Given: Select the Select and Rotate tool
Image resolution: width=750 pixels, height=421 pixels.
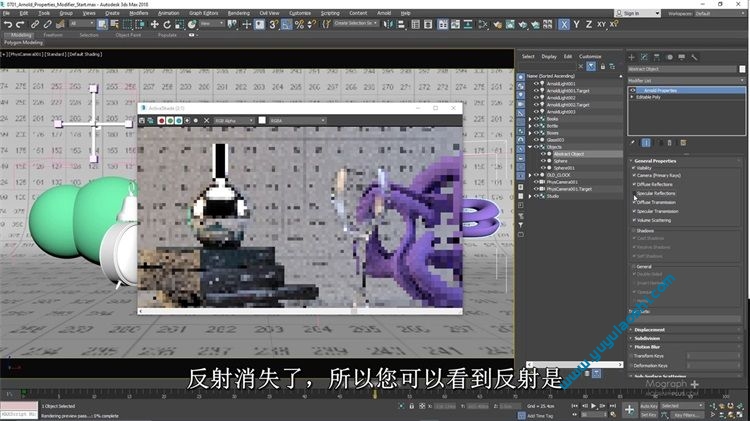Looking at the screenshot, I should pos(167,24).
